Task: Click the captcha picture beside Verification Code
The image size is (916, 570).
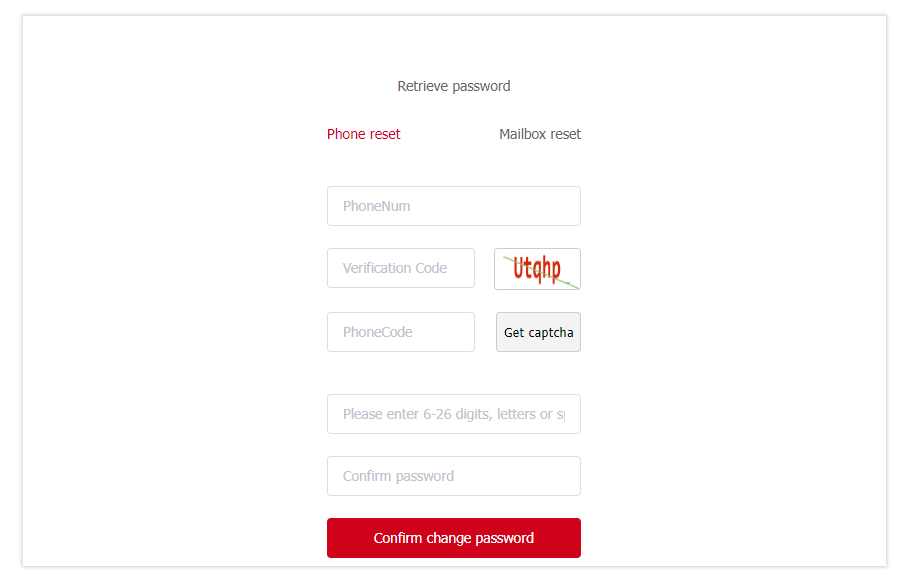Action: 537,269
